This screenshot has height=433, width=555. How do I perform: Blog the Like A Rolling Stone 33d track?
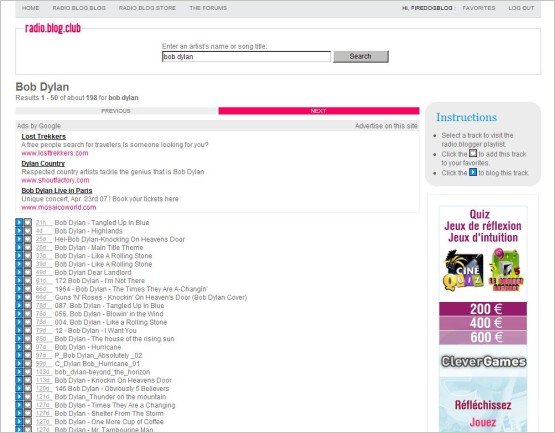[19, 256]
